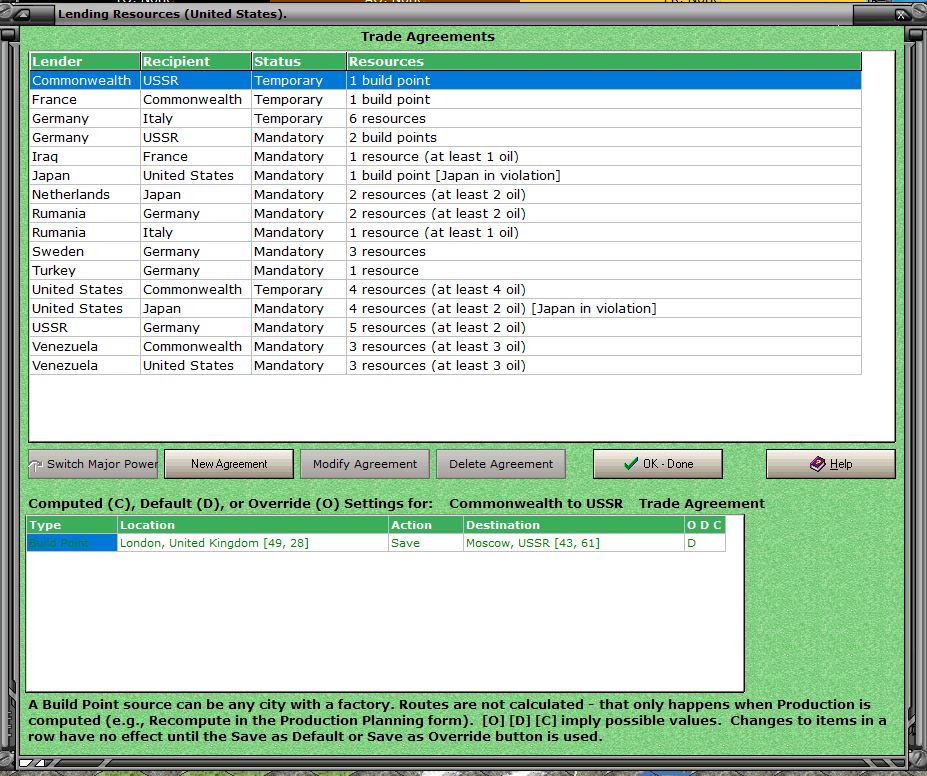Open the New Agreement dialog
The height and width of the screenshot is (776, 927).
(x=229, y=464)
